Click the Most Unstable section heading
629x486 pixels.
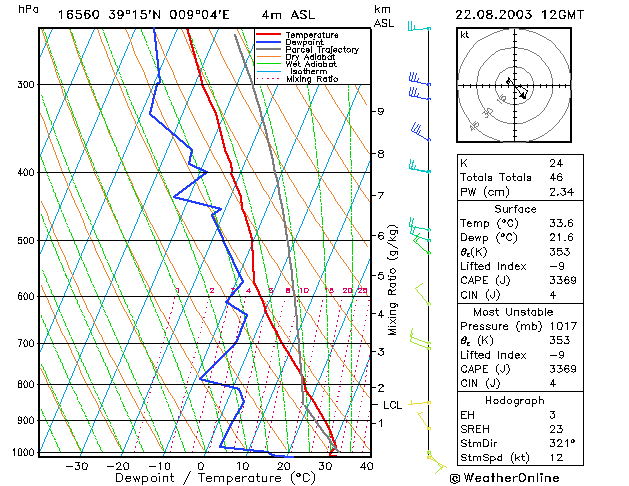513,312
